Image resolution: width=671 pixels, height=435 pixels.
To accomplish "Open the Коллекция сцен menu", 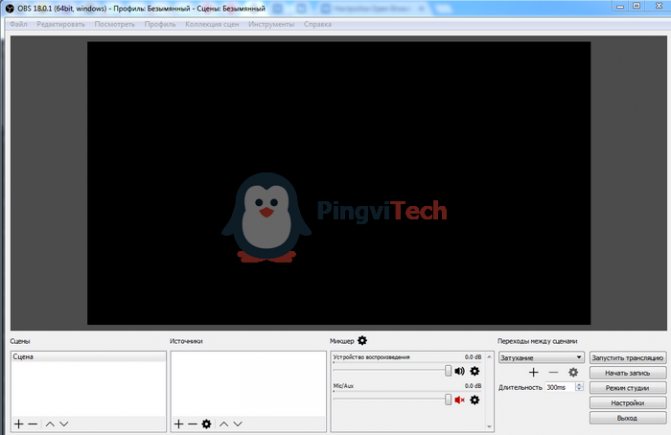I will [x=212, y=24].
